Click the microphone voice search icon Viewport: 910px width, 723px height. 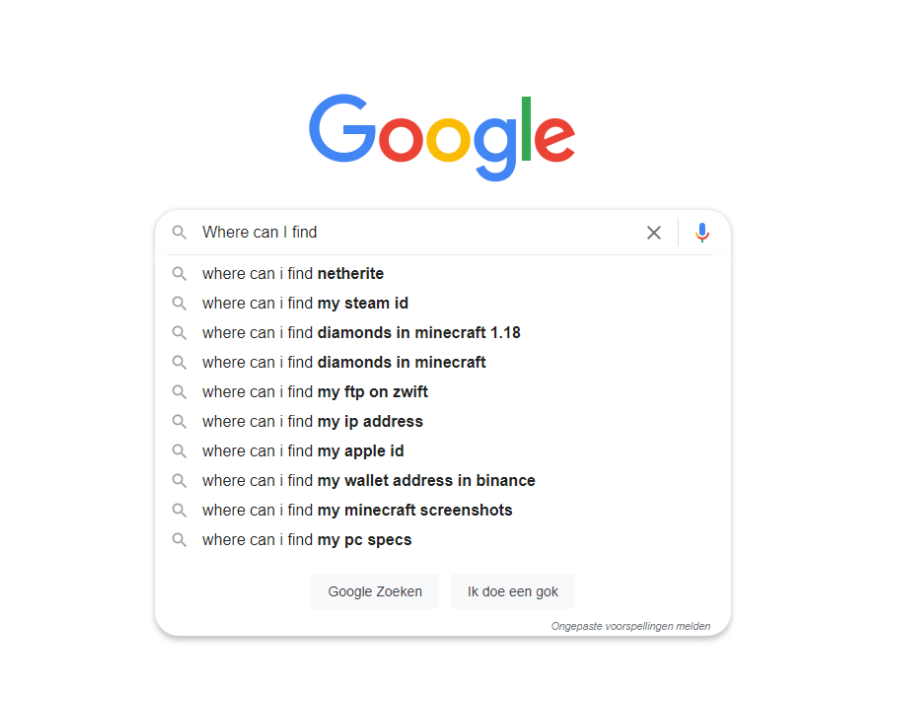click(x=702, y=233)
